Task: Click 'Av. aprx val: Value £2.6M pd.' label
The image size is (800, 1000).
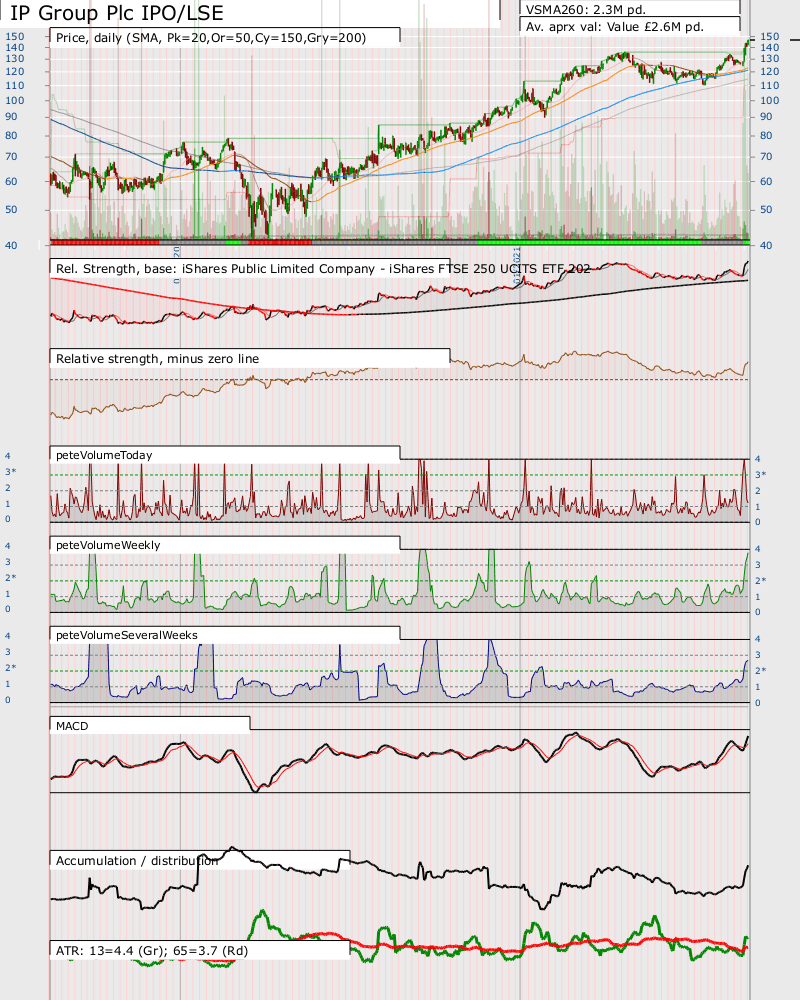Action: coord(614,27)
